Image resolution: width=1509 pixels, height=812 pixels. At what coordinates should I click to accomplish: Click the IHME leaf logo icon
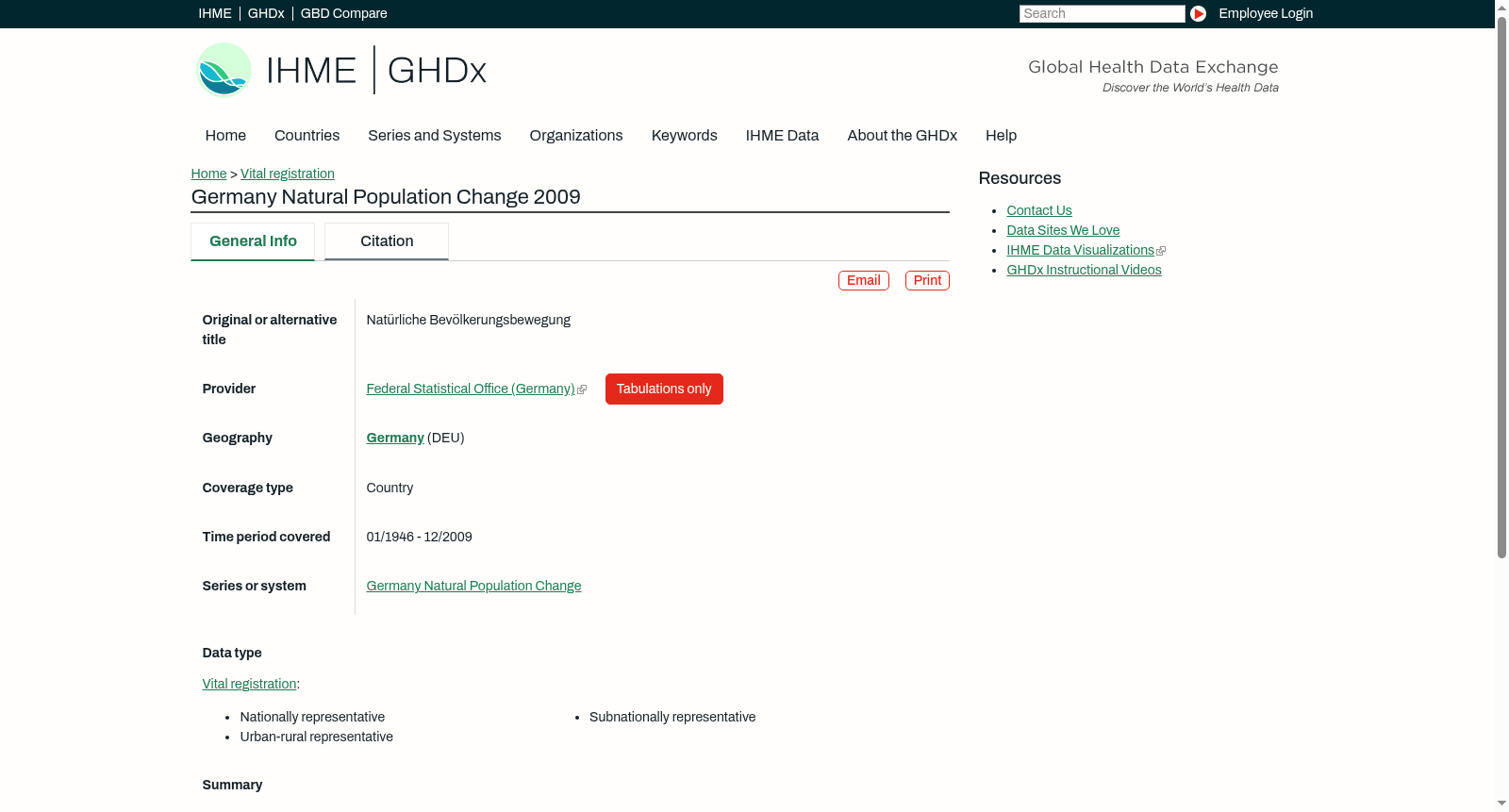[x=224, y=70]
